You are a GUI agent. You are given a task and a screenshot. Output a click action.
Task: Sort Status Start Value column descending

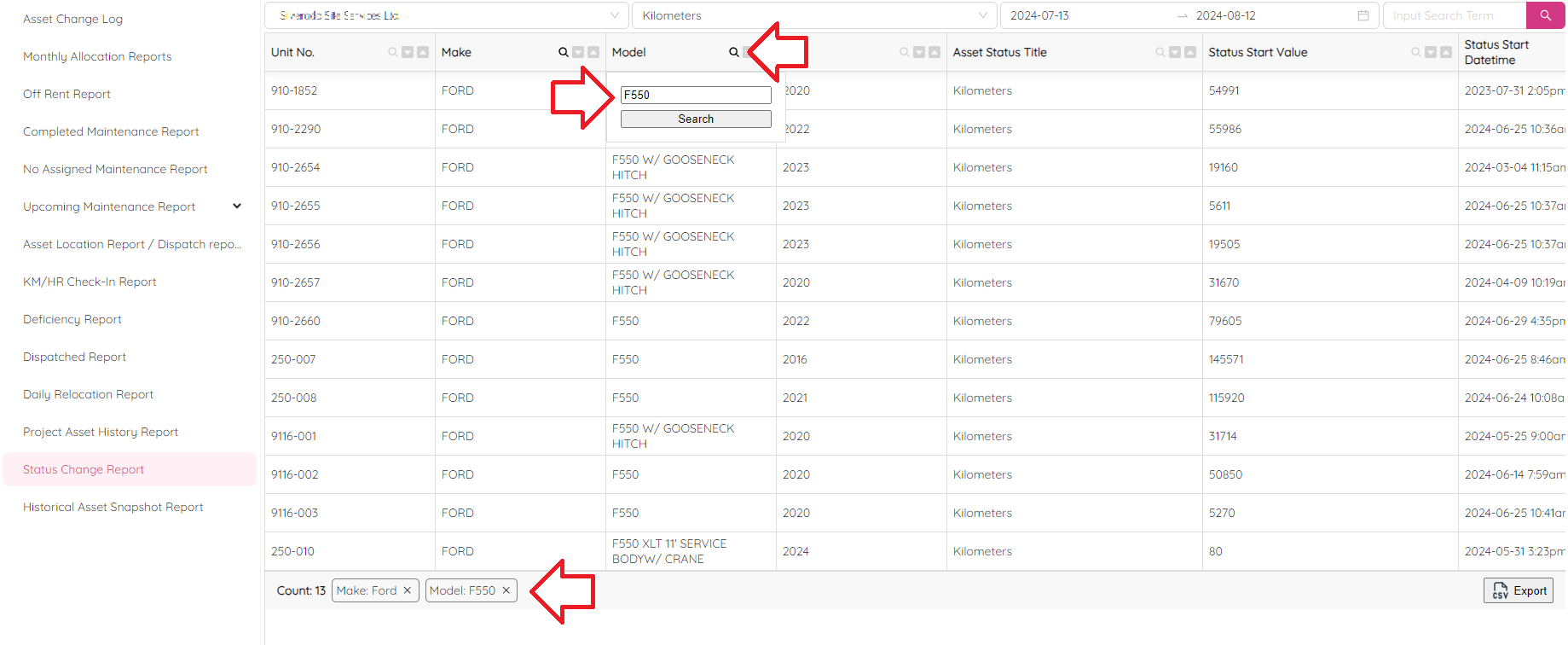click(1431, 52)
